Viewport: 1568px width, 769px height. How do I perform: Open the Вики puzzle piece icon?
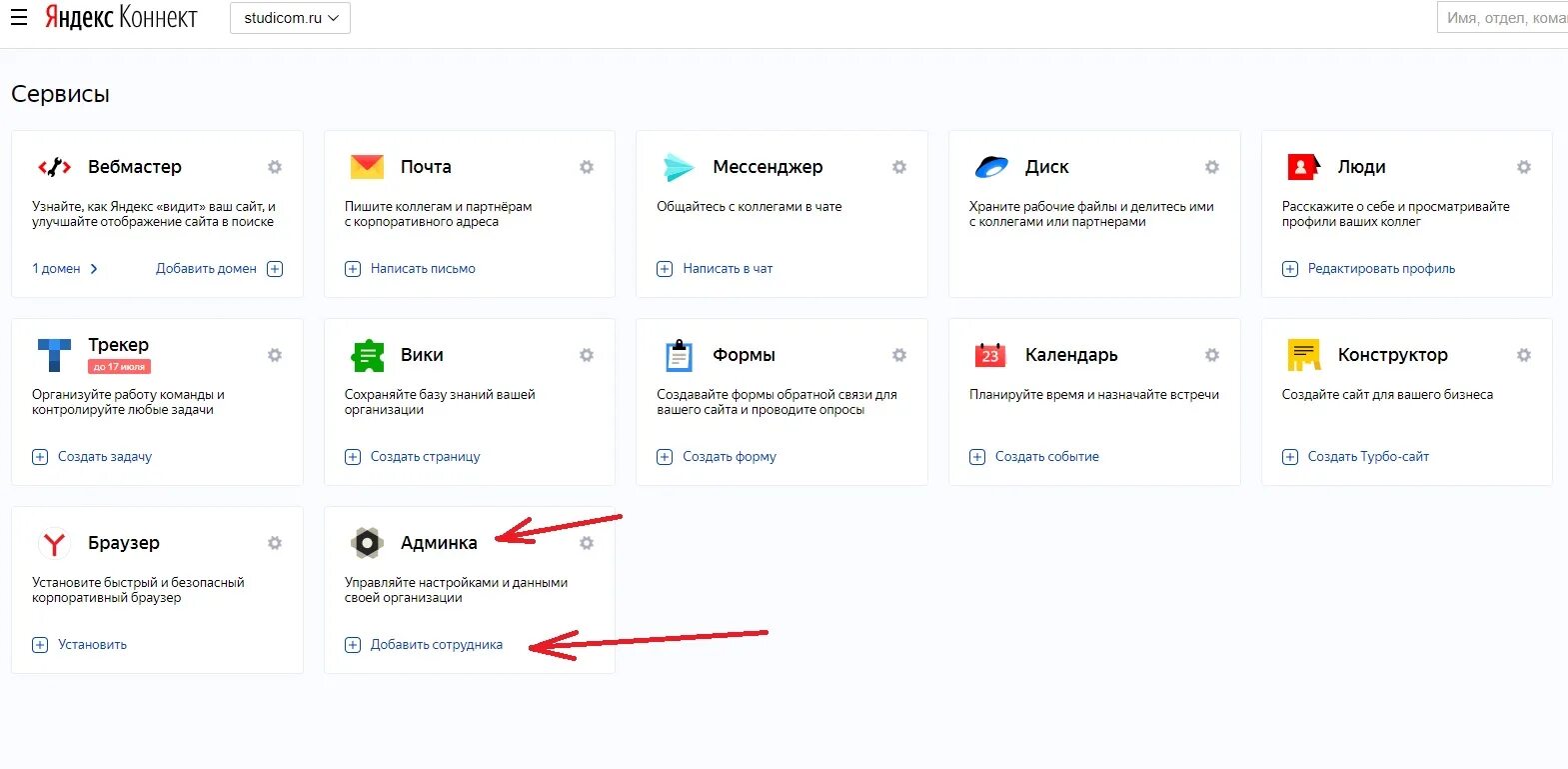point(367,355)
